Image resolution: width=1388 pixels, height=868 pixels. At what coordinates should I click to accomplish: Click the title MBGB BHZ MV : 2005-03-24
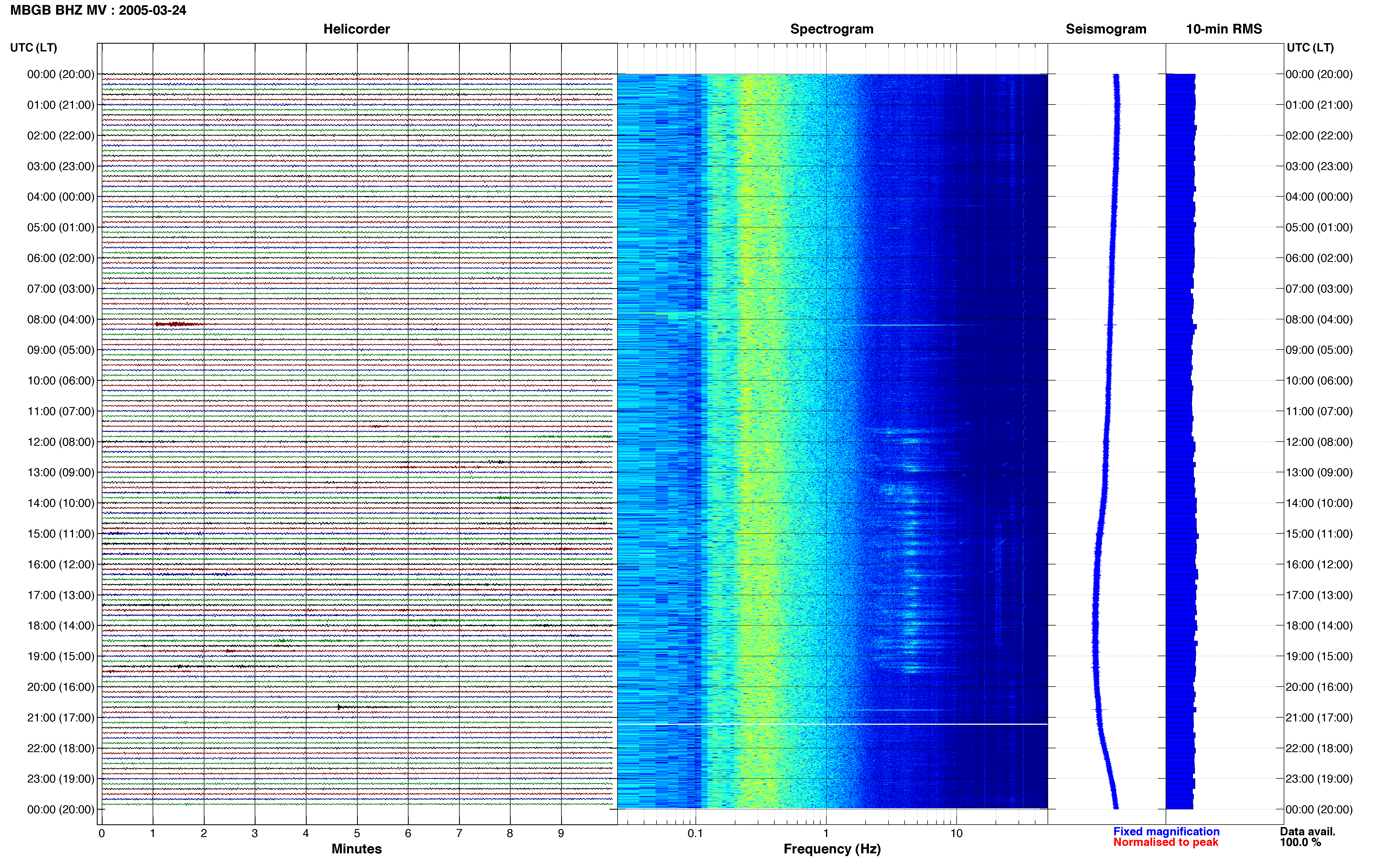(98, 10)
